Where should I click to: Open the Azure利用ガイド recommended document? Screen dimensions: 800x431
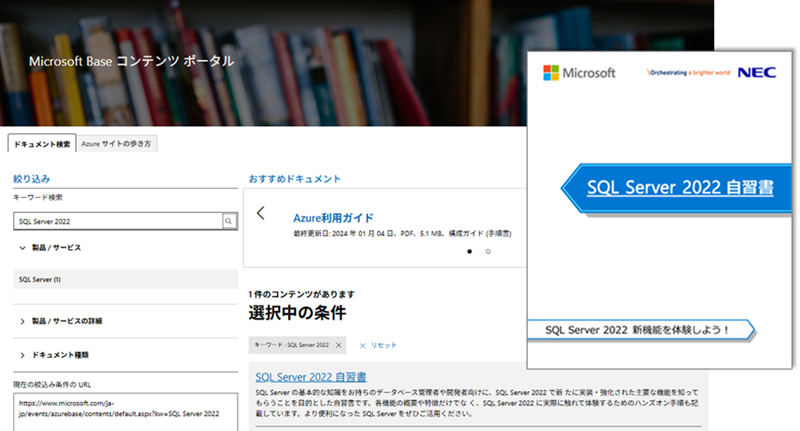pos(333,218)
